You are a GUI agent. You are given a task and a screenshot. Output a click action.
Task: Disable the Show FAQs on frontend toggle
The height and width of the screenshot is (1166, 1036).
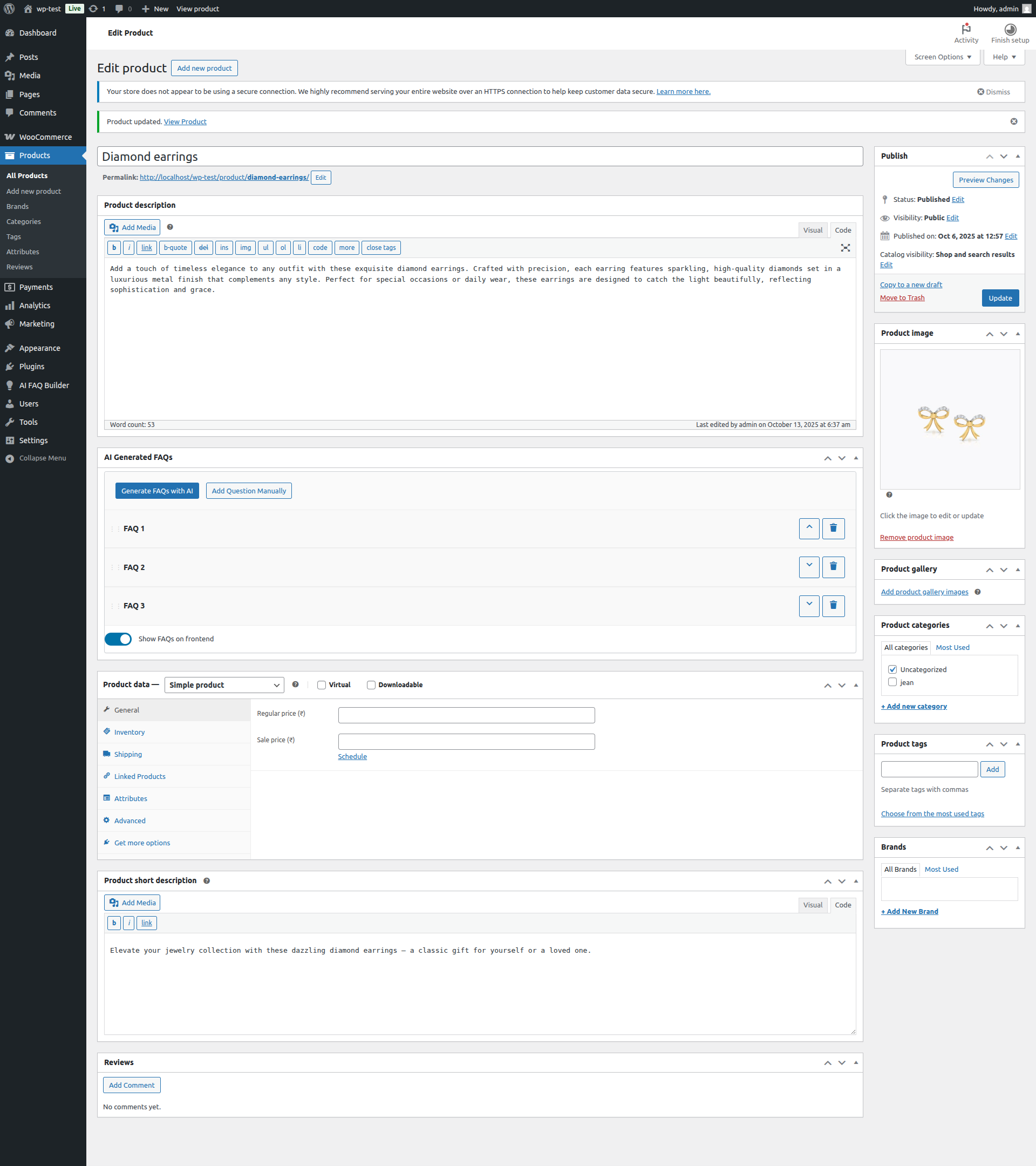tap(118, 639)
